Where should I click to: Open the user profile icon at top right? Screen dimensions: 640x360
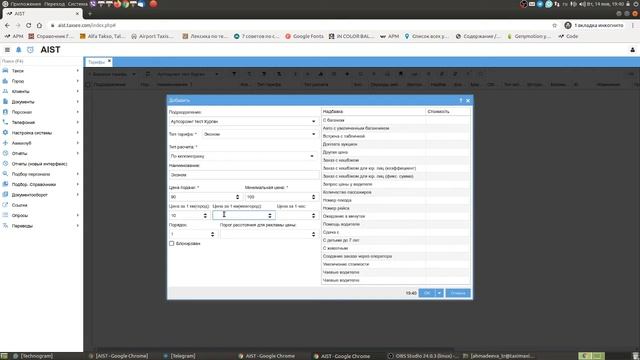[x=633, y=50]
